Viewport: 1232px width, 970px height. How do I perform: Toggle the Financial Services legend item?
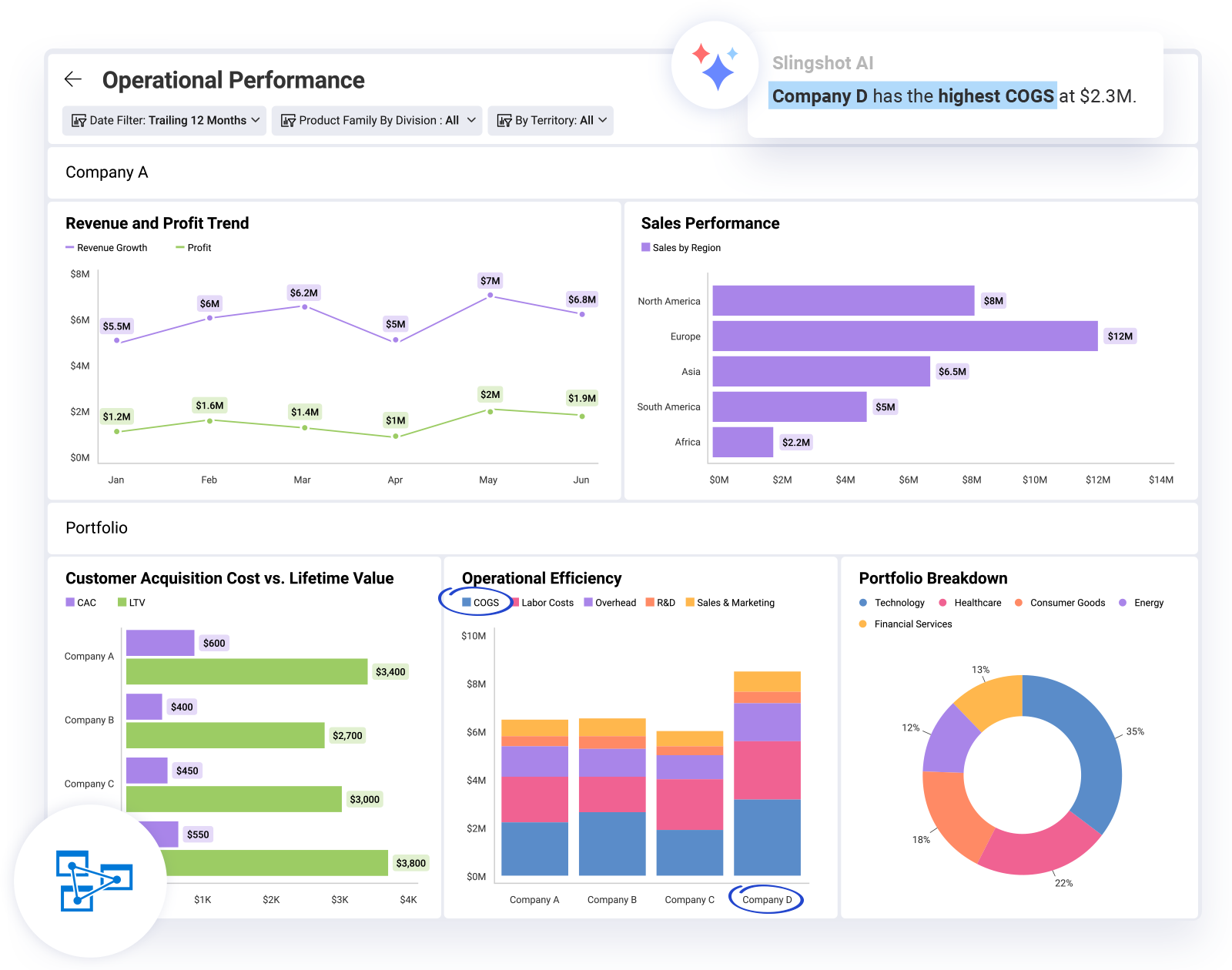(x=906, y=624)
